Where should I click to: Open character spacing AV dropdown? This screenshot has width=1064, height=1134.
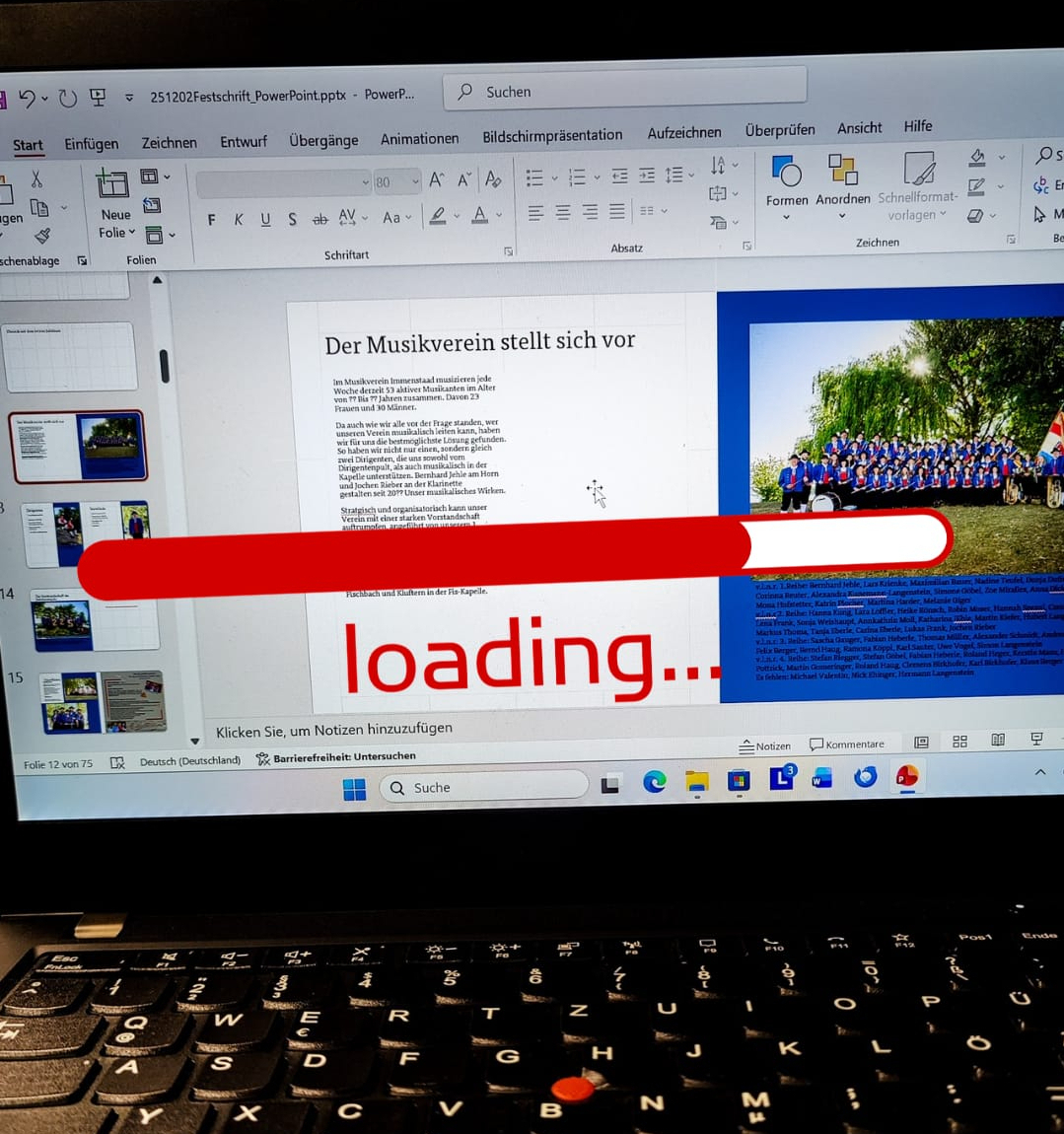(x=353, y=217)
